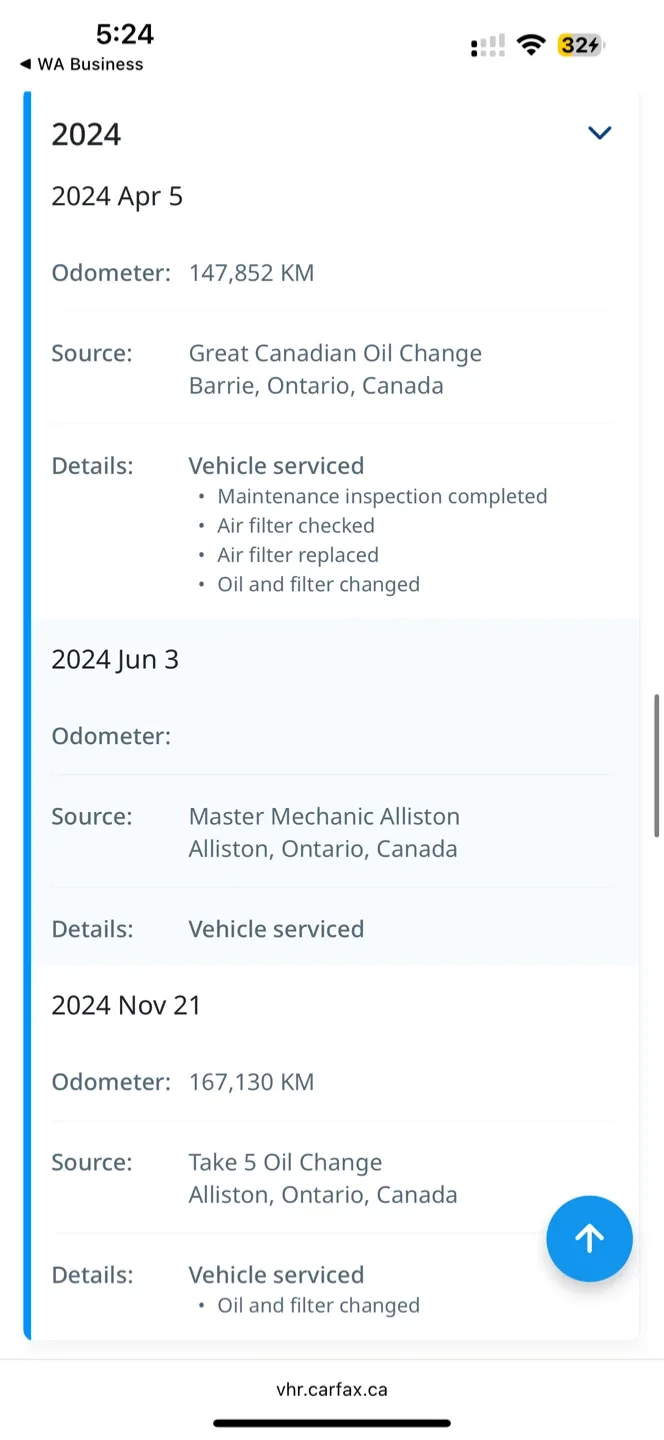Tap the Wi-Fi status icon
This screenshot has width=664, height=1440.
[x=530, y=44]
